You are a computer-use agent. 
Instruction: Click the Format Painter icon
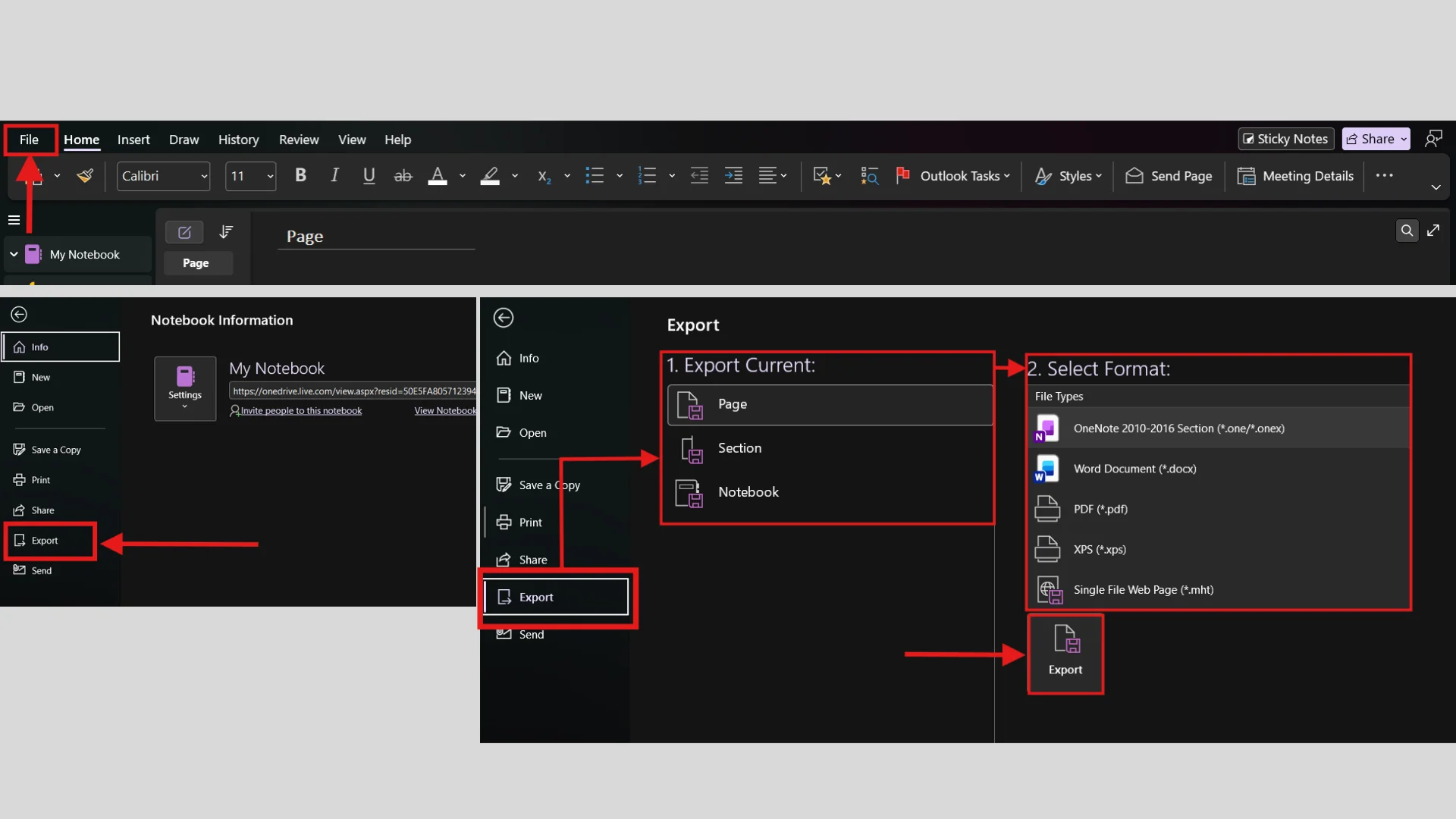click(x=85, y=176)
